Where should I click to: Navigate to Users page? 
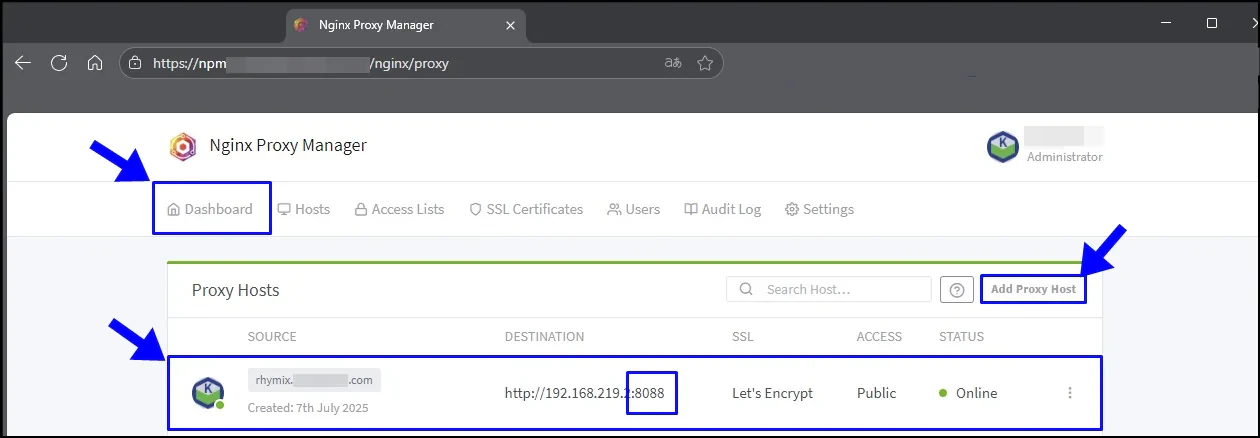coord(634,209)
